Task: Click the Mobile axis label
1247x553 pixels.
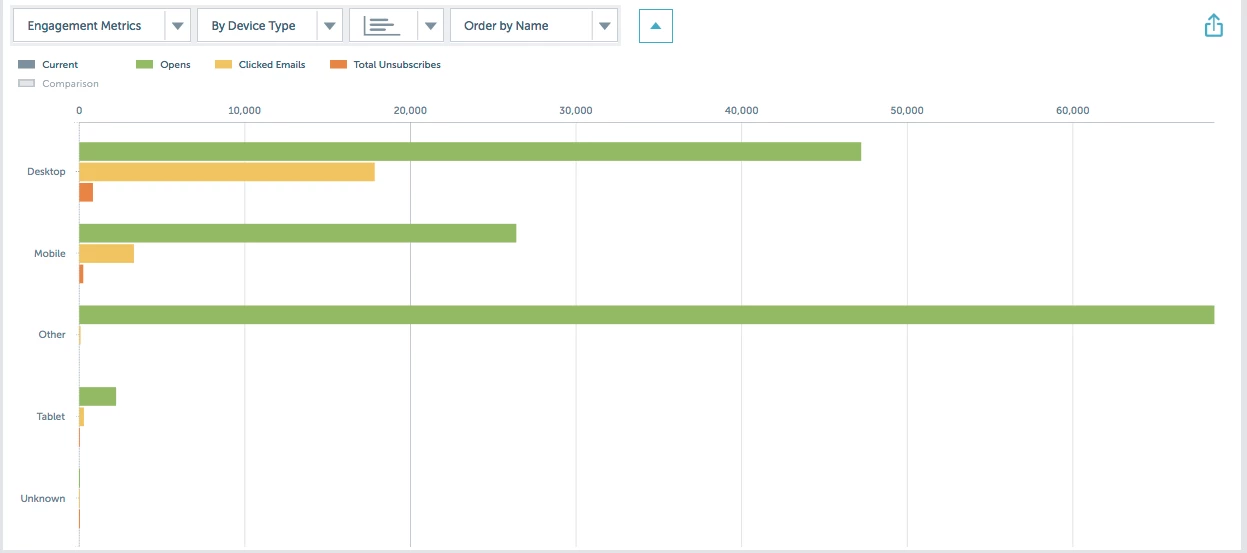Action: (x=50, y=254)
